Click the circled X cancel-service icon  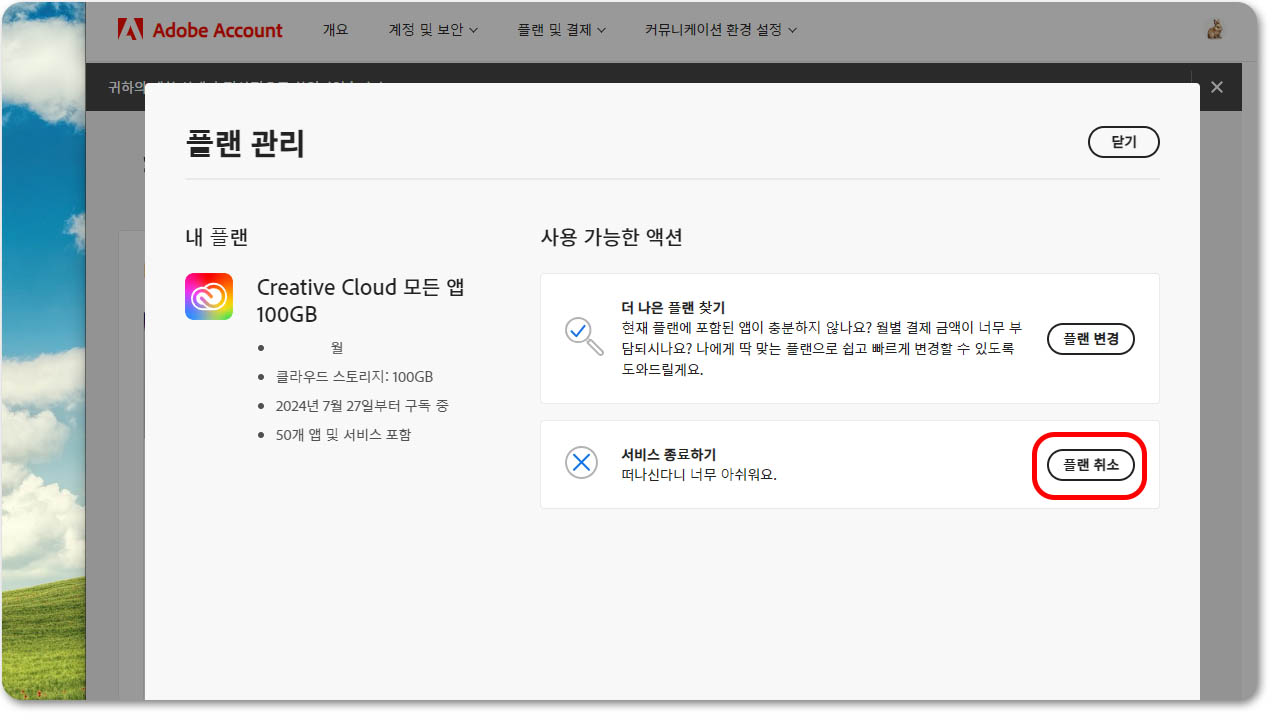pos(581,463)
